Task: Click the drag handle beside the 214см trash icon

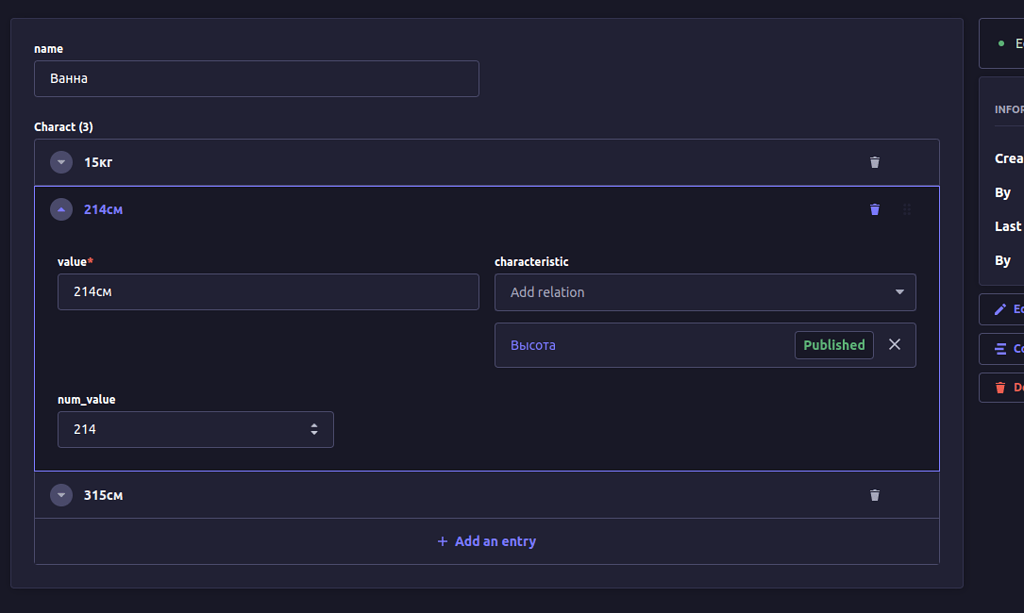Action: tap(907, 209)
